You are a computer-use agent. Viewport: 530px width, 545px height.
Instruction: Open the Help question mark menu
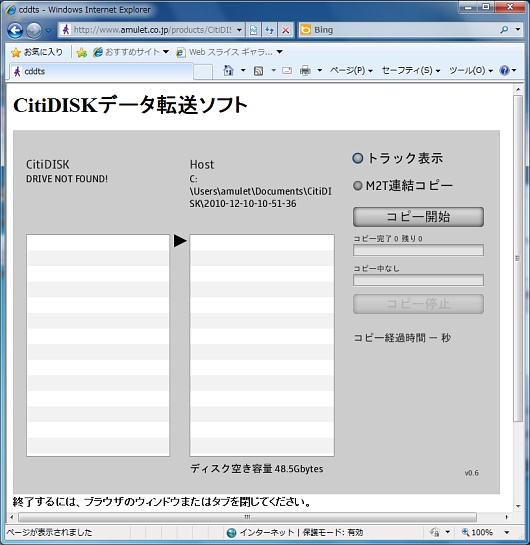pyautogui.click(x=507, y=71)
